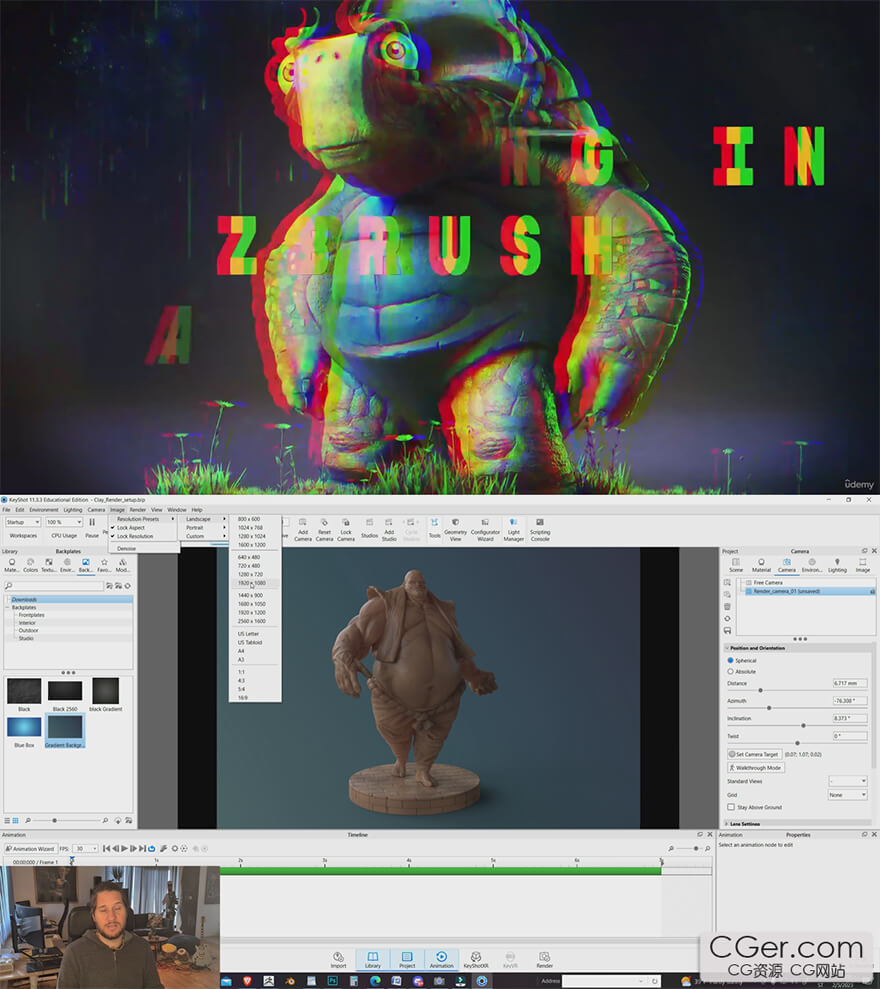Click the Set Camera Target button
The height and width of the screenshot is (989, 880).
pos(754,754)
